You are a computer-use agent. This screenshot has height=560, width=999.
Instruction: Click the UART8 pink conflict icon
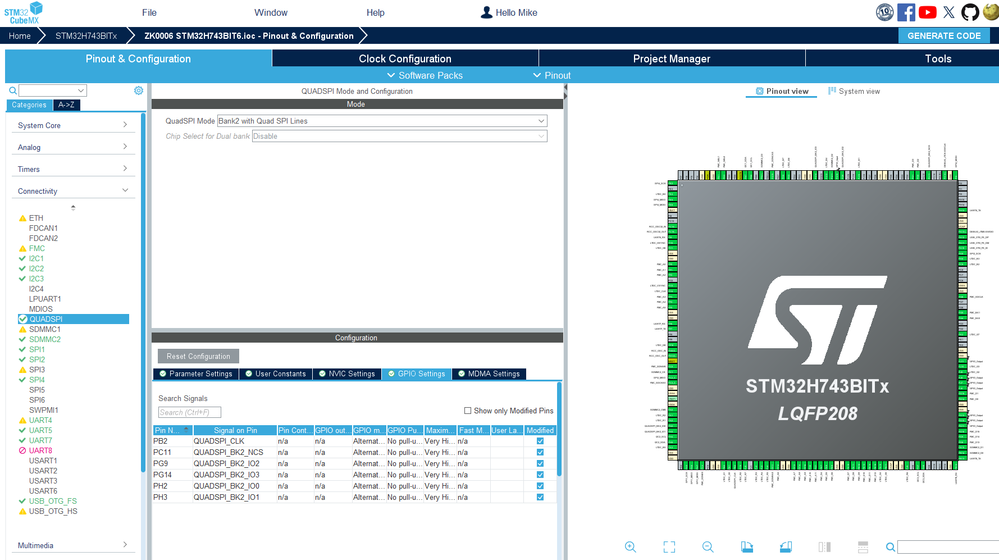(23, 450)
